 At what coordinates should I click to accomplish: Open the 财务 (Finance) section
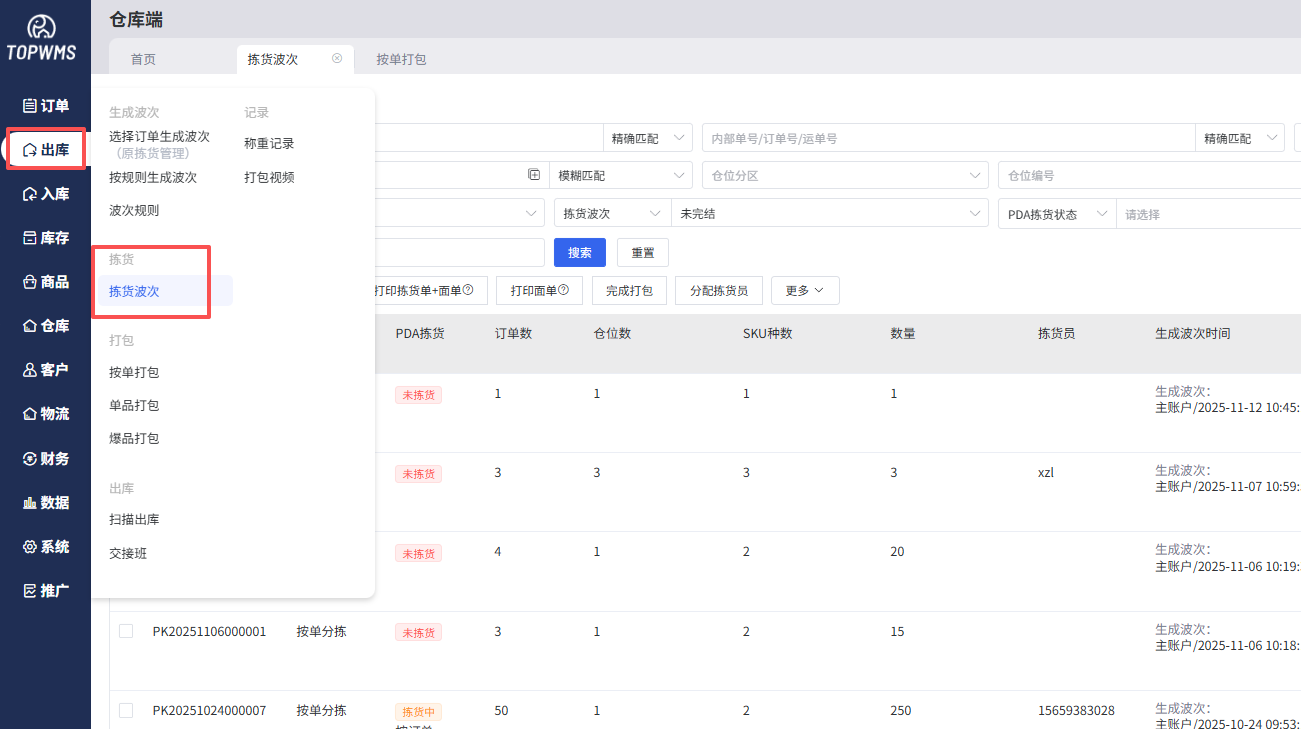click(45, 458)
